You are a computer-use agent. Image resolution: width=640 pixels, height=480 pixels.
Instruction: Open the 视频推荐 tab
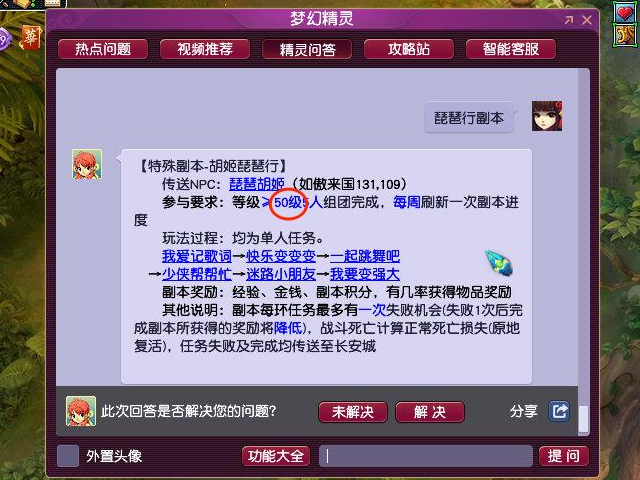205,49
